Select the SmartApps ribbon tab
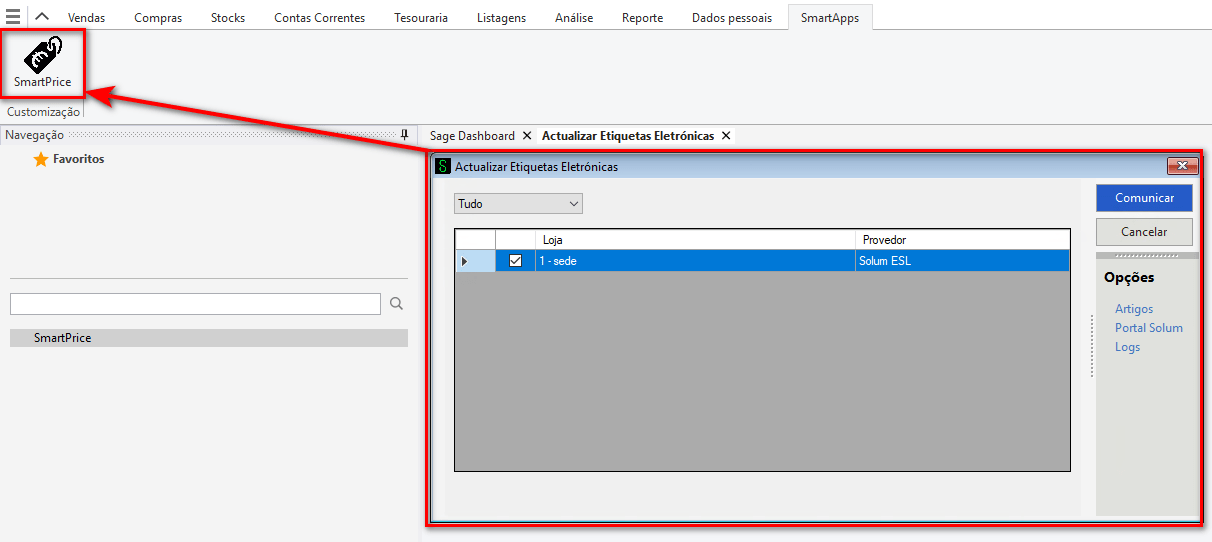Viewport: 1212px width, 542px height. [830, 18]
